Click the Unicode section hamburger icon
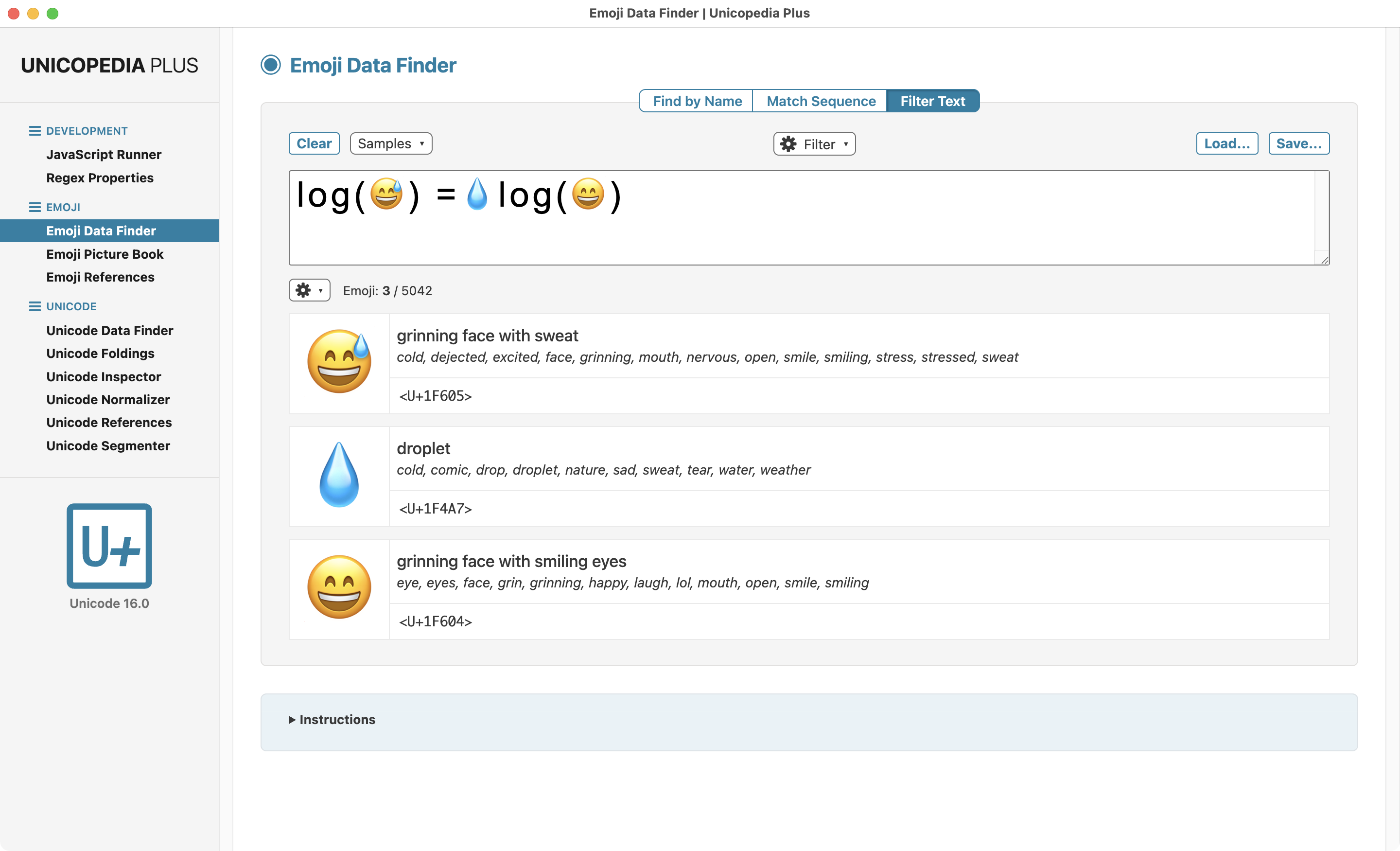The height and width of the screenshot is (851, 1400). point(35,306)
